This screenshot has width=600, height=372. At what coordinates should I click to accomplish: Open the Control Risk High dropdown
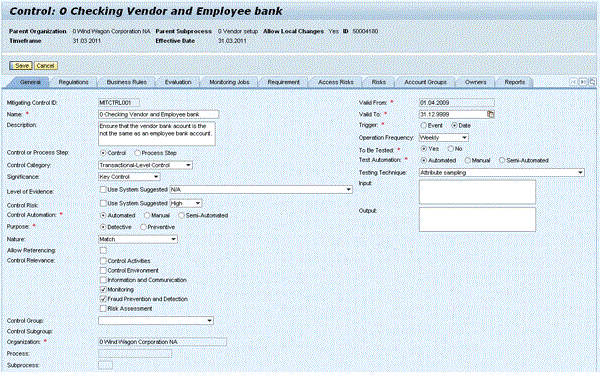click(186, 203)
